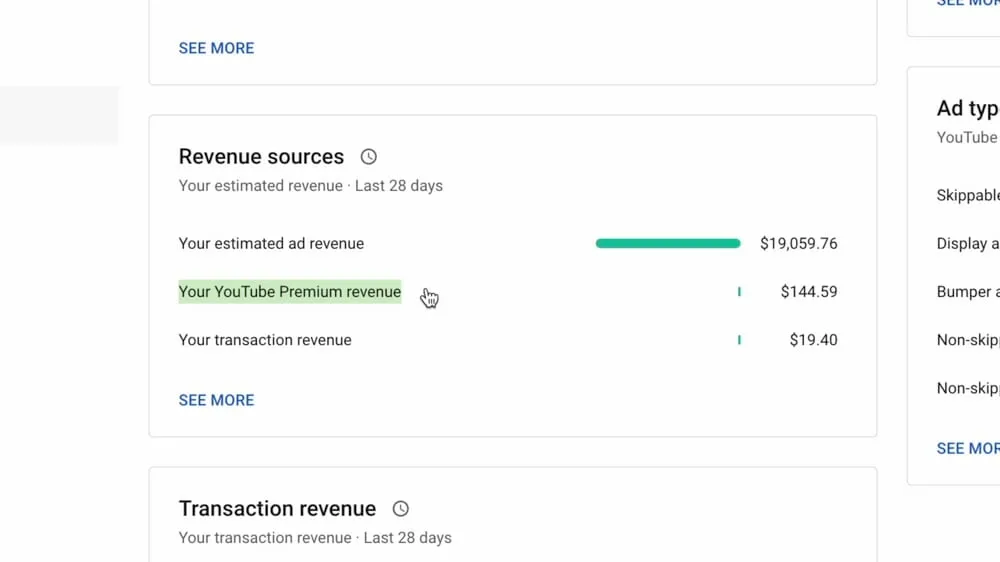Click the highlighted 'Your YouTube Premium revenue' label

pyautogui.click(x=289, y=292)
